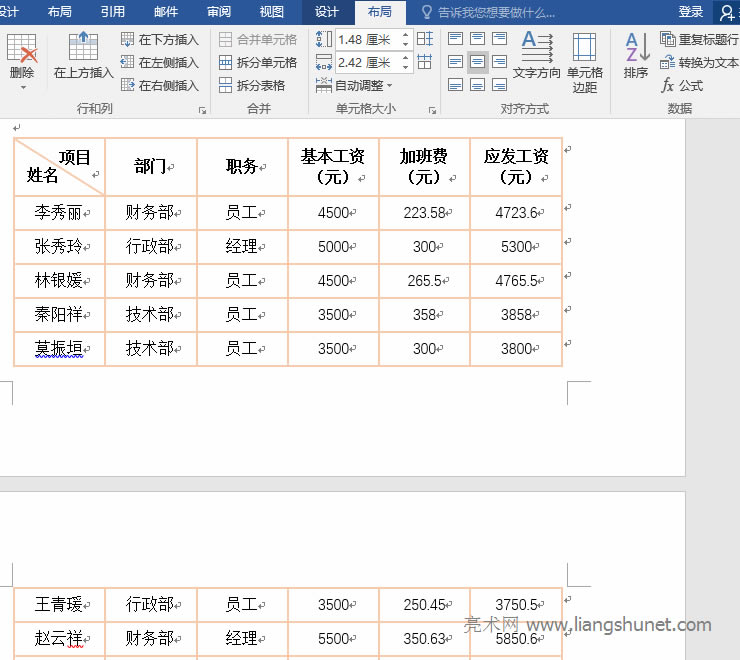Open the Delete (删除) dropdown arrow

pos(21,87)
